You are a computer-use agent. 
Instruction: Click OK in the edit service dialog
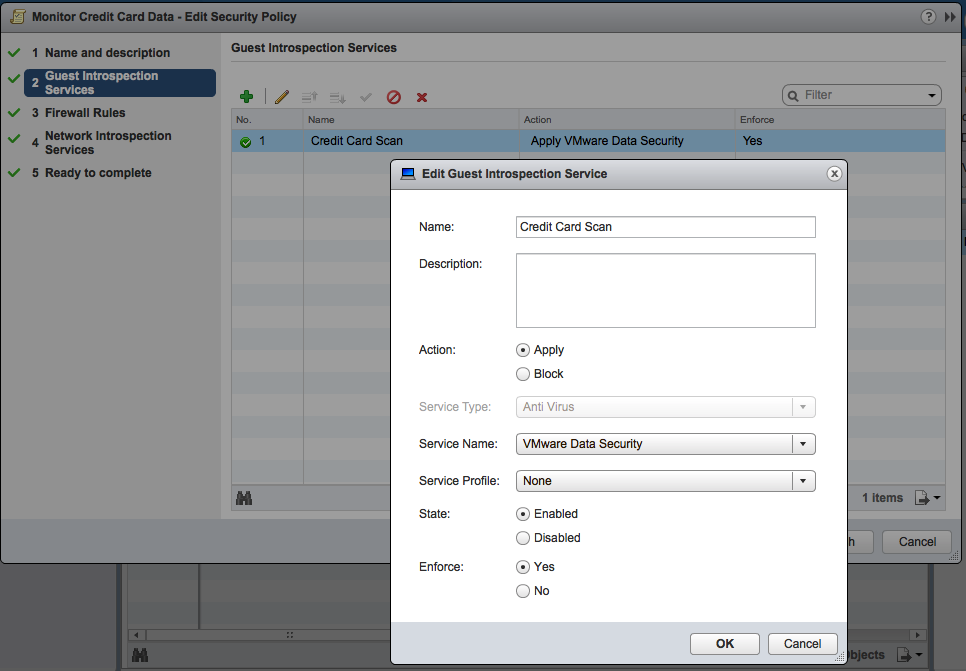tap(724, 644)
